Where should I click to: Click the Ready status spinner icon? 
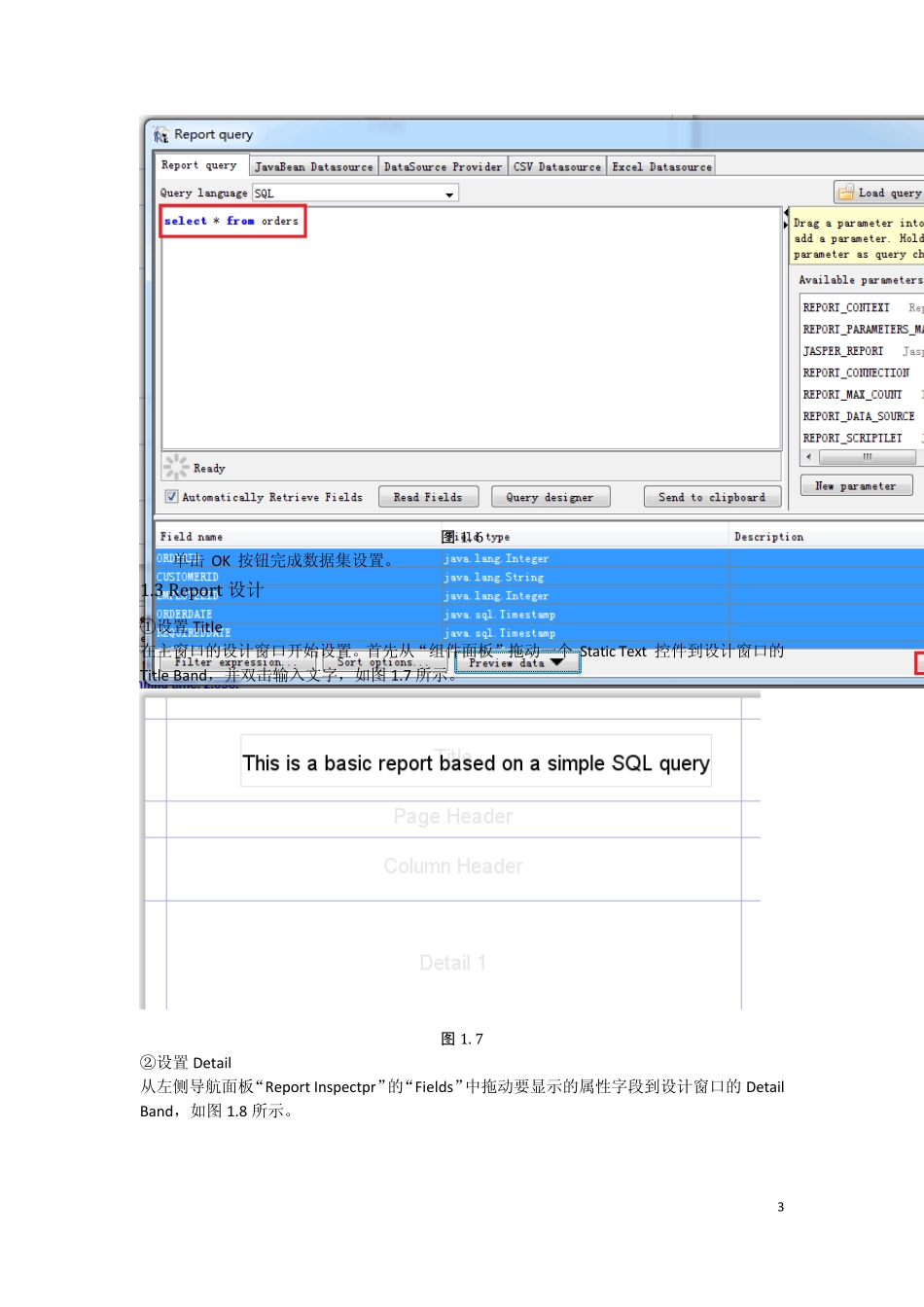click(176, 467)
